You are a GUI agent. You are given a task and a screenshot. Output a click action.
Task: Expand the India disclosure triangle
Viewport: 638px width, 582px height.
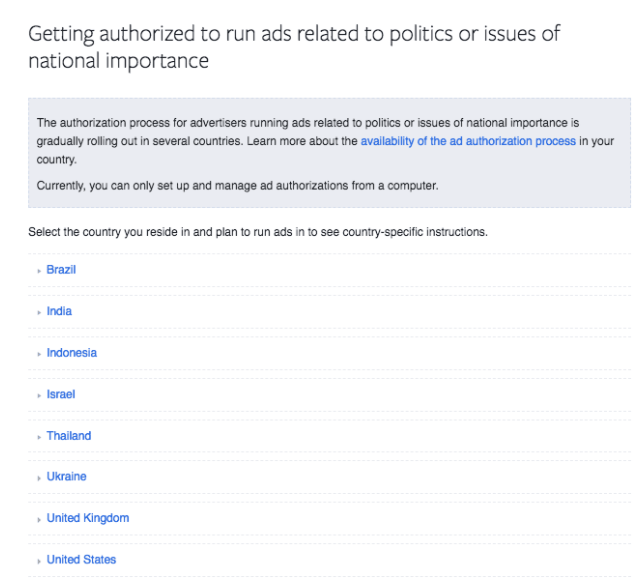point(39,312)
